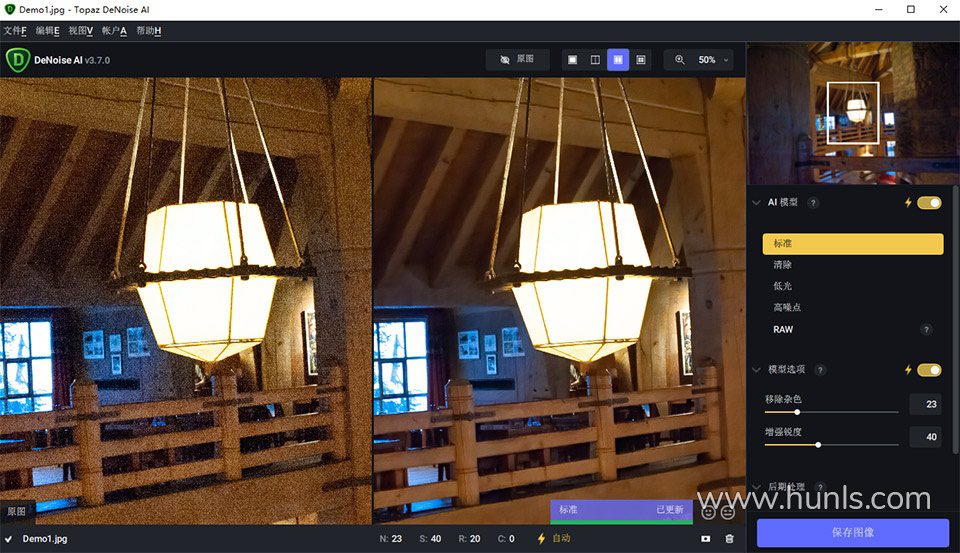Select the 标准 standard model
This screenshot has width=960, height=553.
pos(853,243)
